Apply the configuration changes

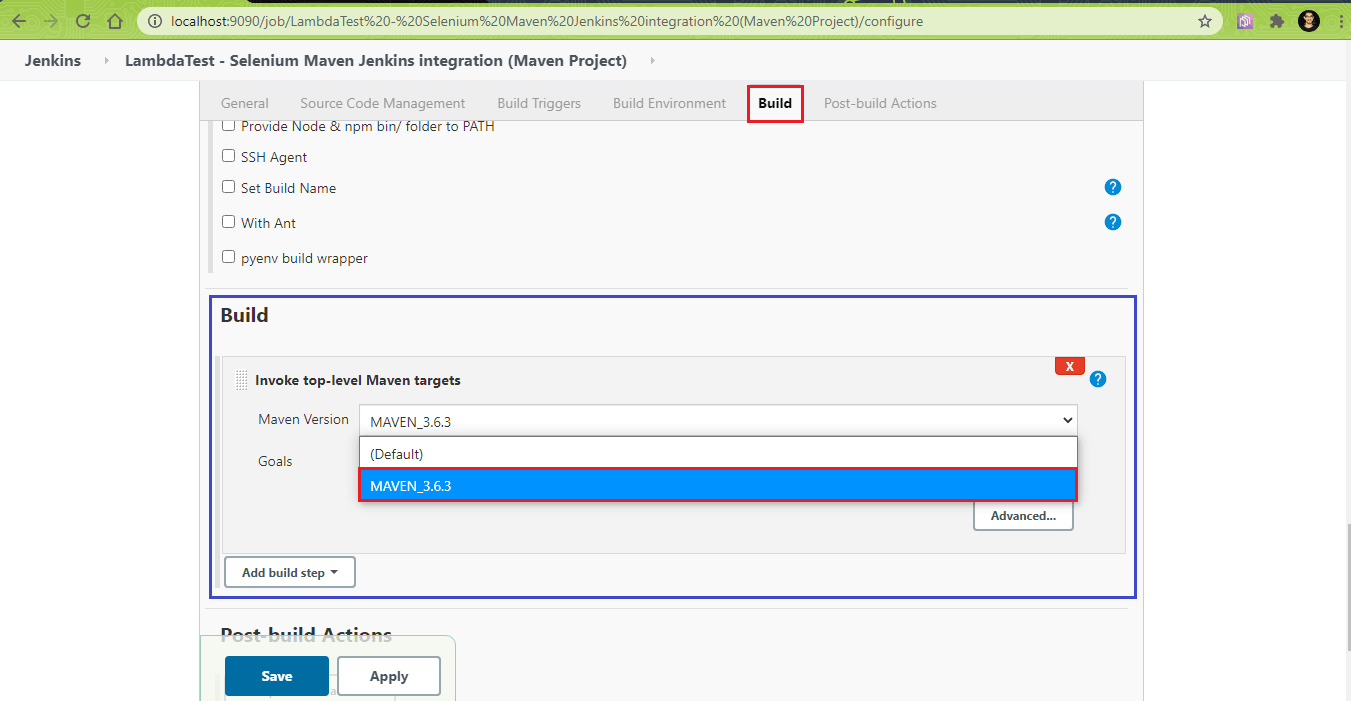tap(389, 676)
